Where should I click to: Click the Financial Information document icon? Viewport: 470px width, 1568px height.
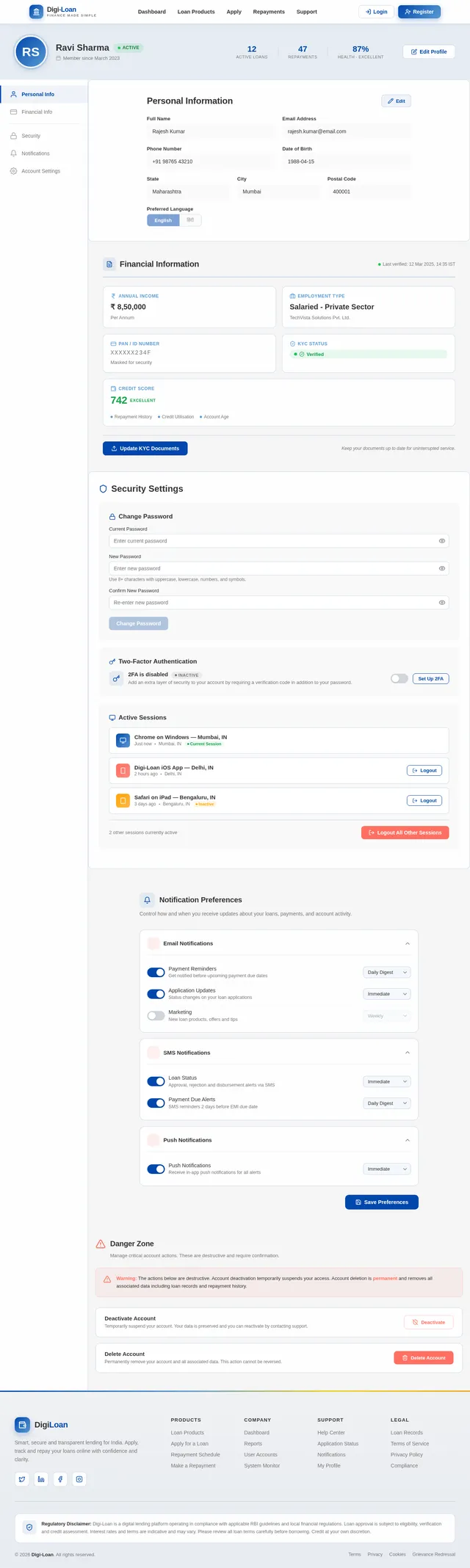click(109, 264)
